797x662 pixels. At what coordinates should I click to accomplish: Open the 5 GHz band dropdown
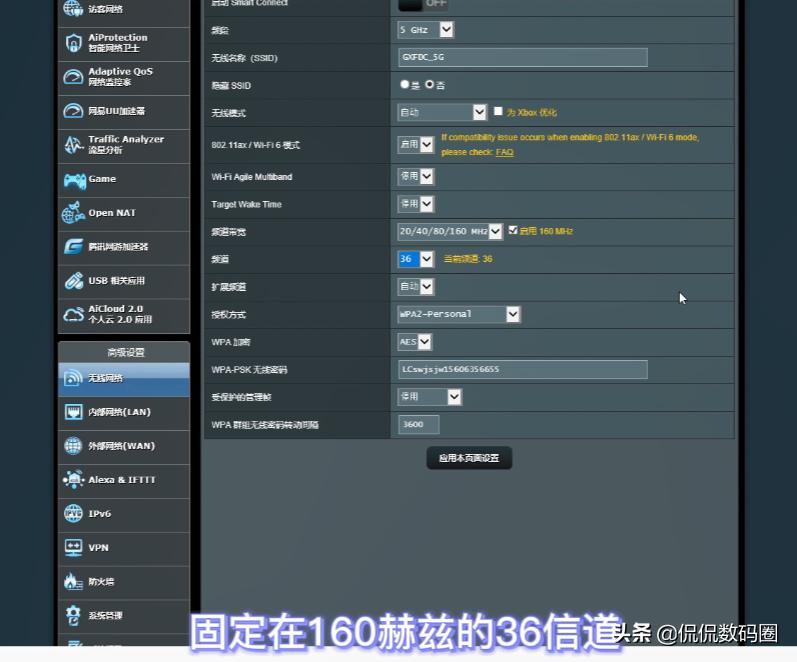click(x=425, y=30)
